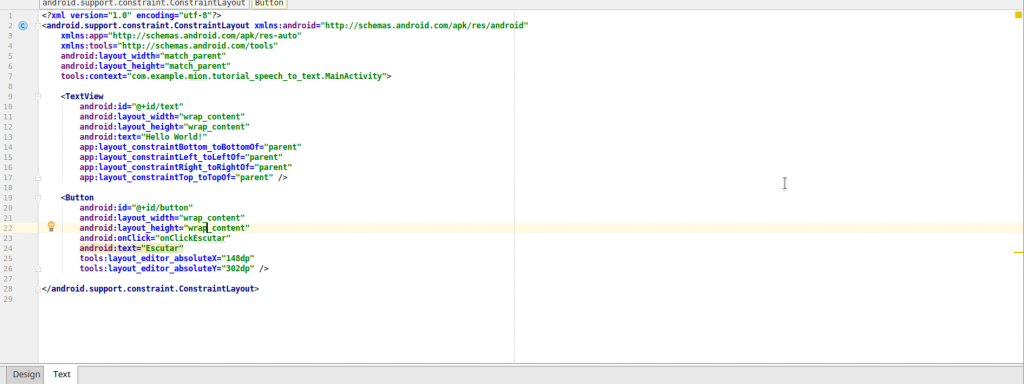The width and height of the screenshot is (1024, 384).
Task: Collapse the ConstraintLayout root tag fold
Action: point(39,25)
